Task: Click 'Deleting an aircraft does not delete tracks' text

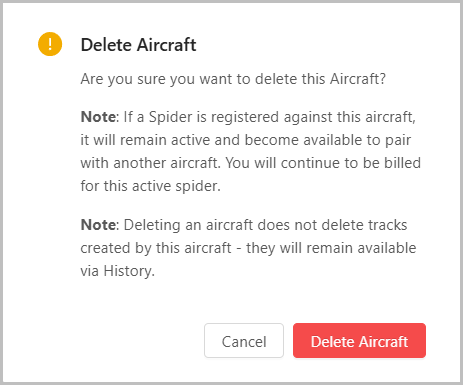Action: click(265, 225)
